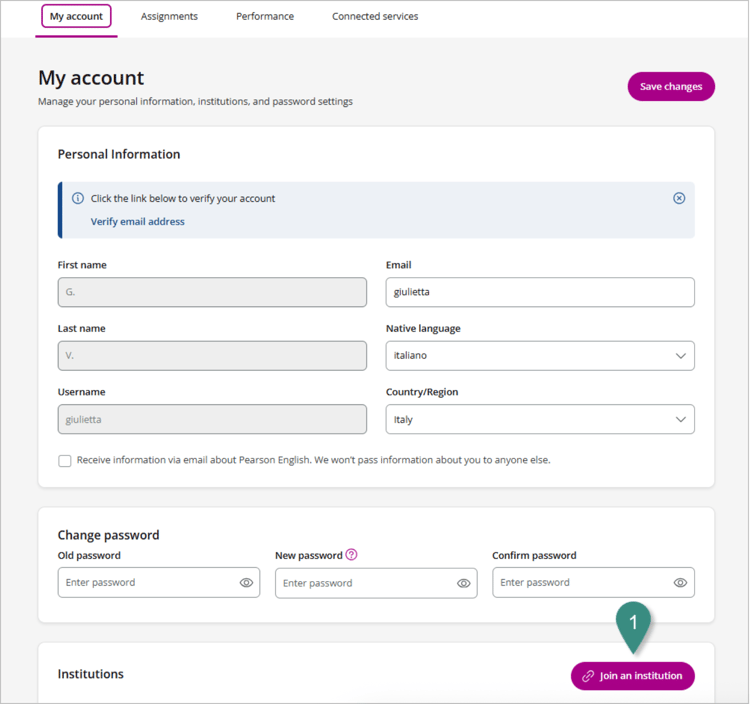Show the Old password text

pos(246,583)
